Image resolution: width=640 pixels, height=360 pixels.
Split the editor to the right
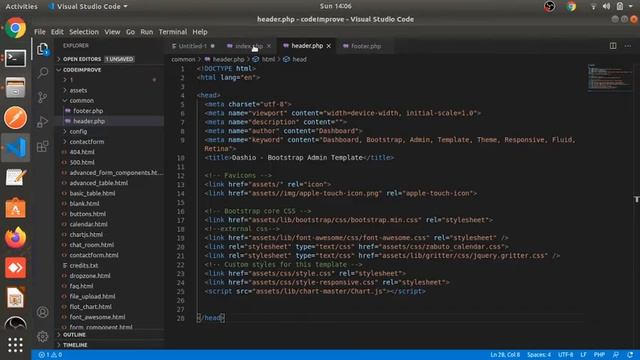(x=613, y=46)
